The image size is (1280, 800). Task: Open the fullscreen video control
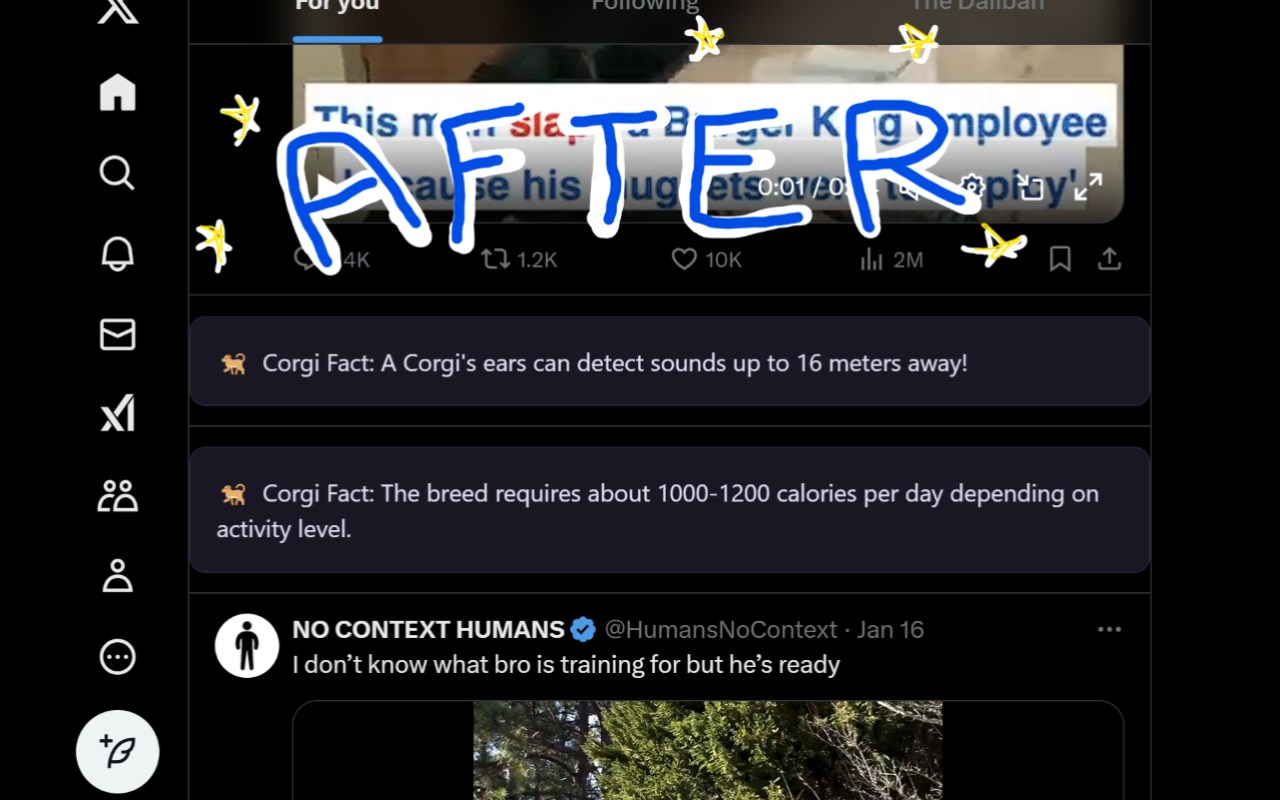(1088, 186)
